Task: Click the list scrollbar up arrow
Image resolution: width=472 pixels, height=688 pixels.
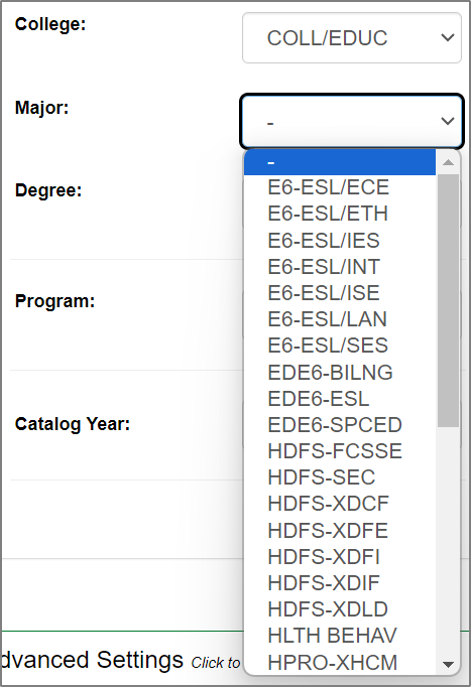Action: point(448,162)
